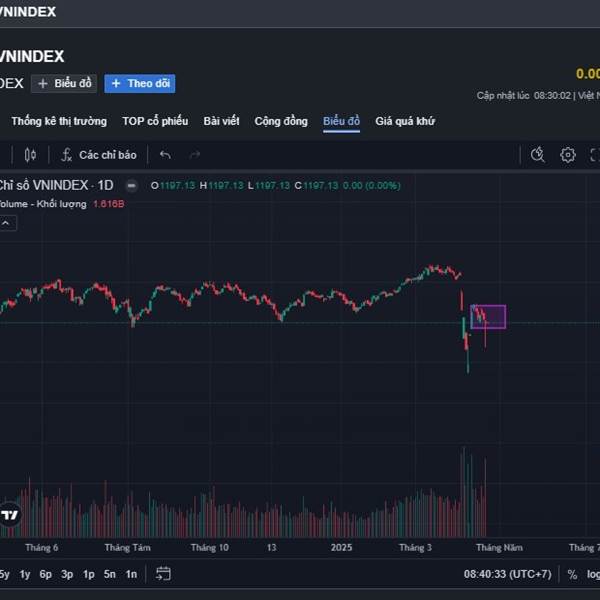The height and width of the screenshot is (600, 600).
Task: Click the Chỉ số VNINDEX · 1D legend title
Action: coord(56,186)
